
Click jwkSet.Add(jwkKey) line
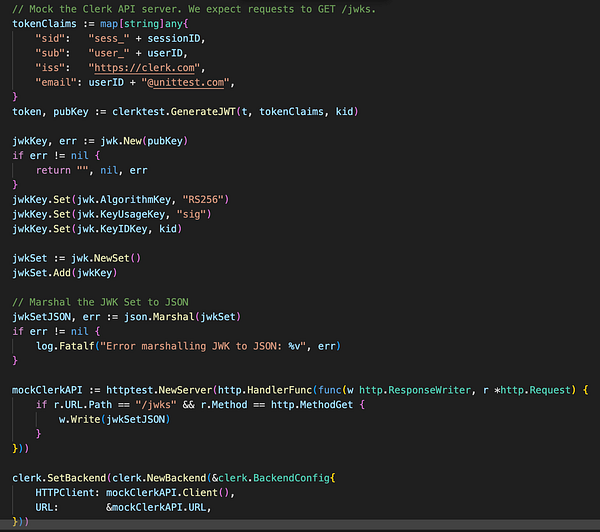pos(65,273)
